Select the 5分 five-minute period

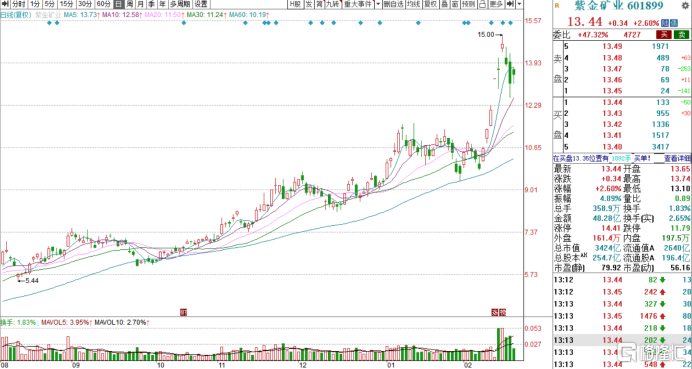coord(49,4)
